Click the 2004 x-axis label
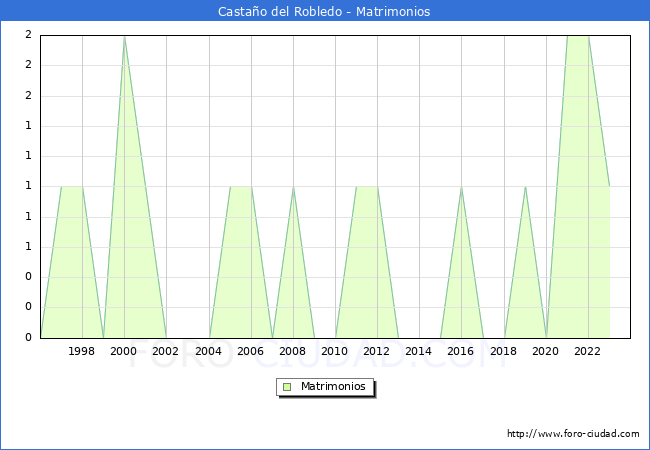The image size is (650, 450). click(x=208, y=351)
